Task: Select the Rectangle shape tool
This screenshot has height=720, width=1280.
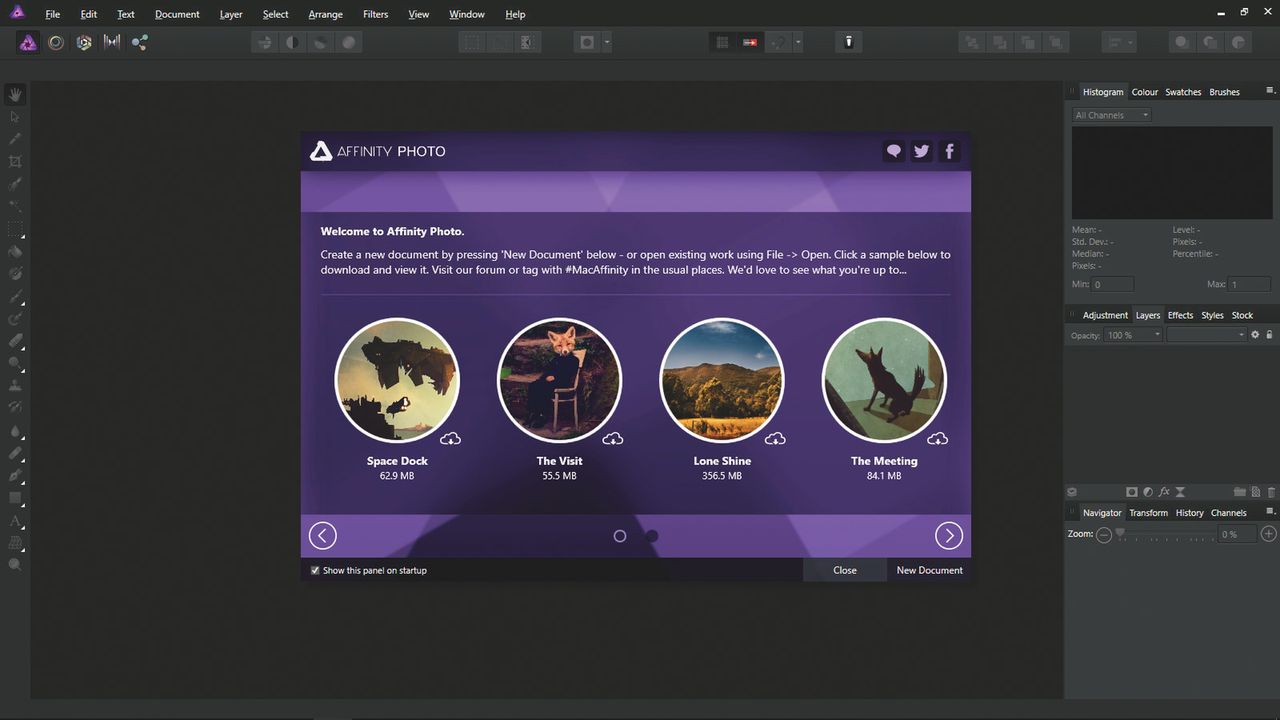Action: [15, 497]
